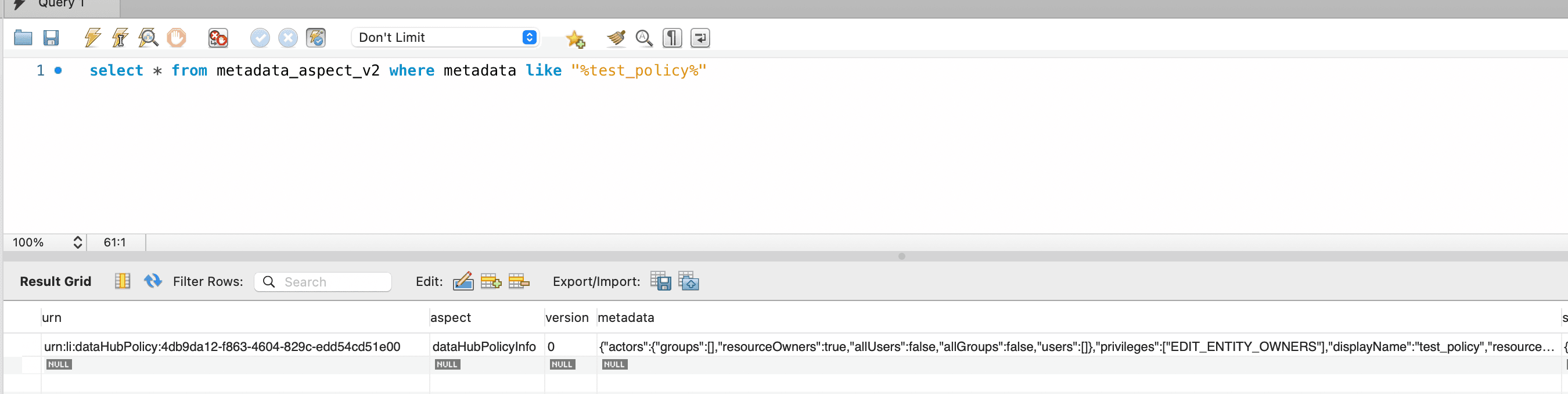
Task: Beautify the query with broom icon
Action: [x=616, y=38]
